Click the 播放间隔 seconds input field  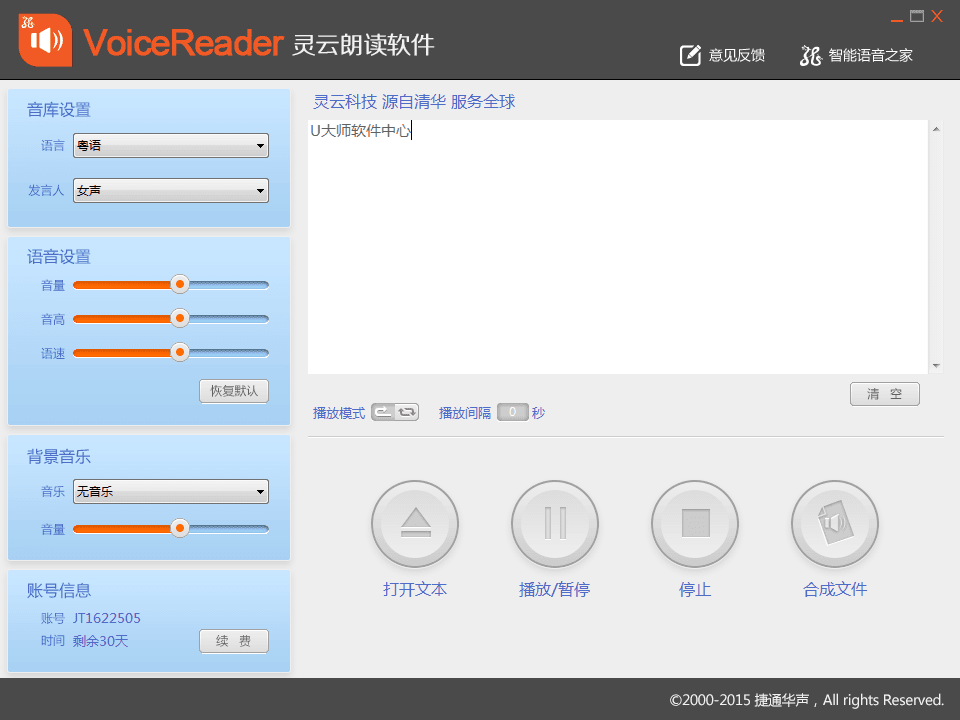click(512, 412)
